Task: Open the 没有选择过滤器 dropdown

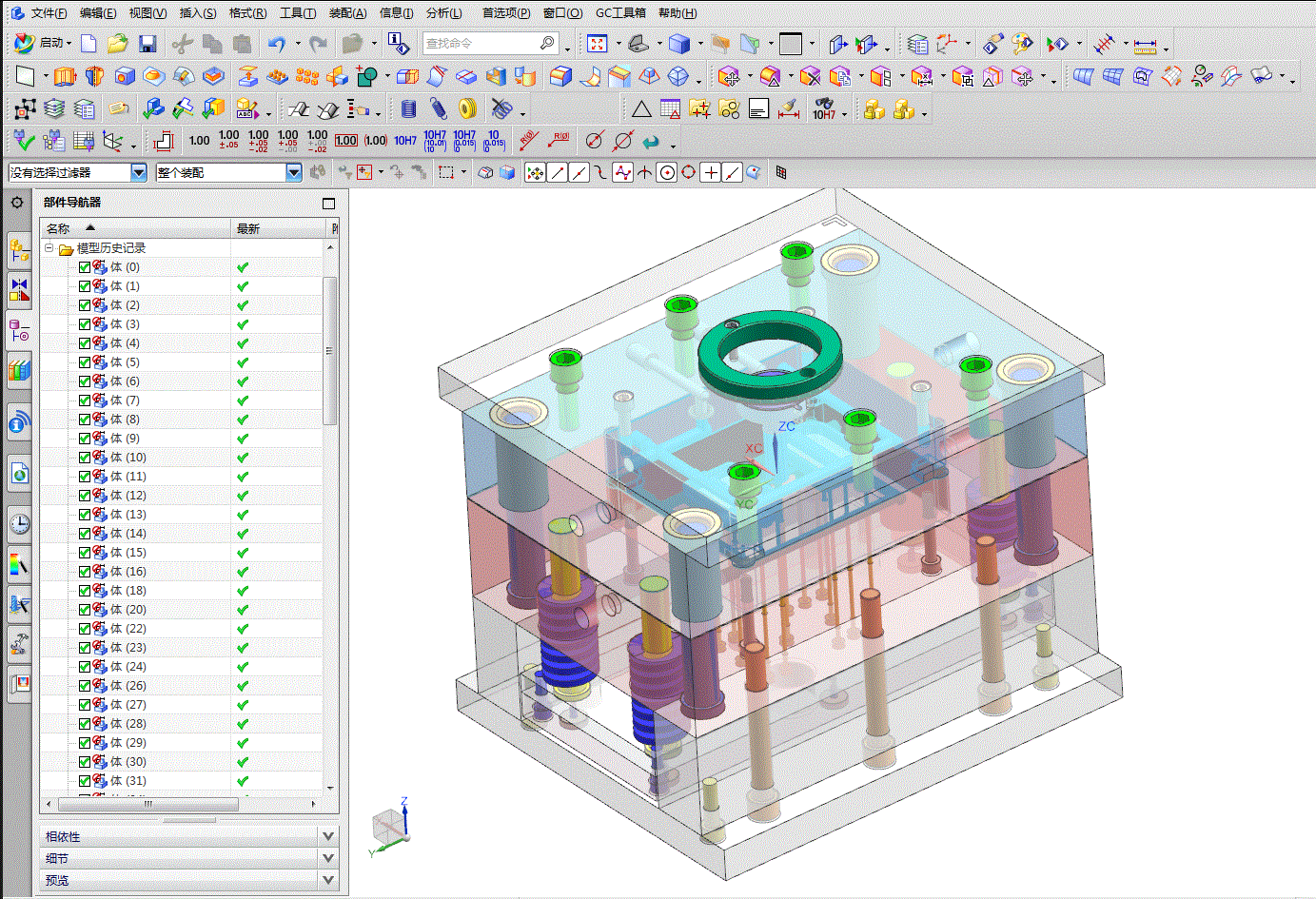Action: point(139,172)
